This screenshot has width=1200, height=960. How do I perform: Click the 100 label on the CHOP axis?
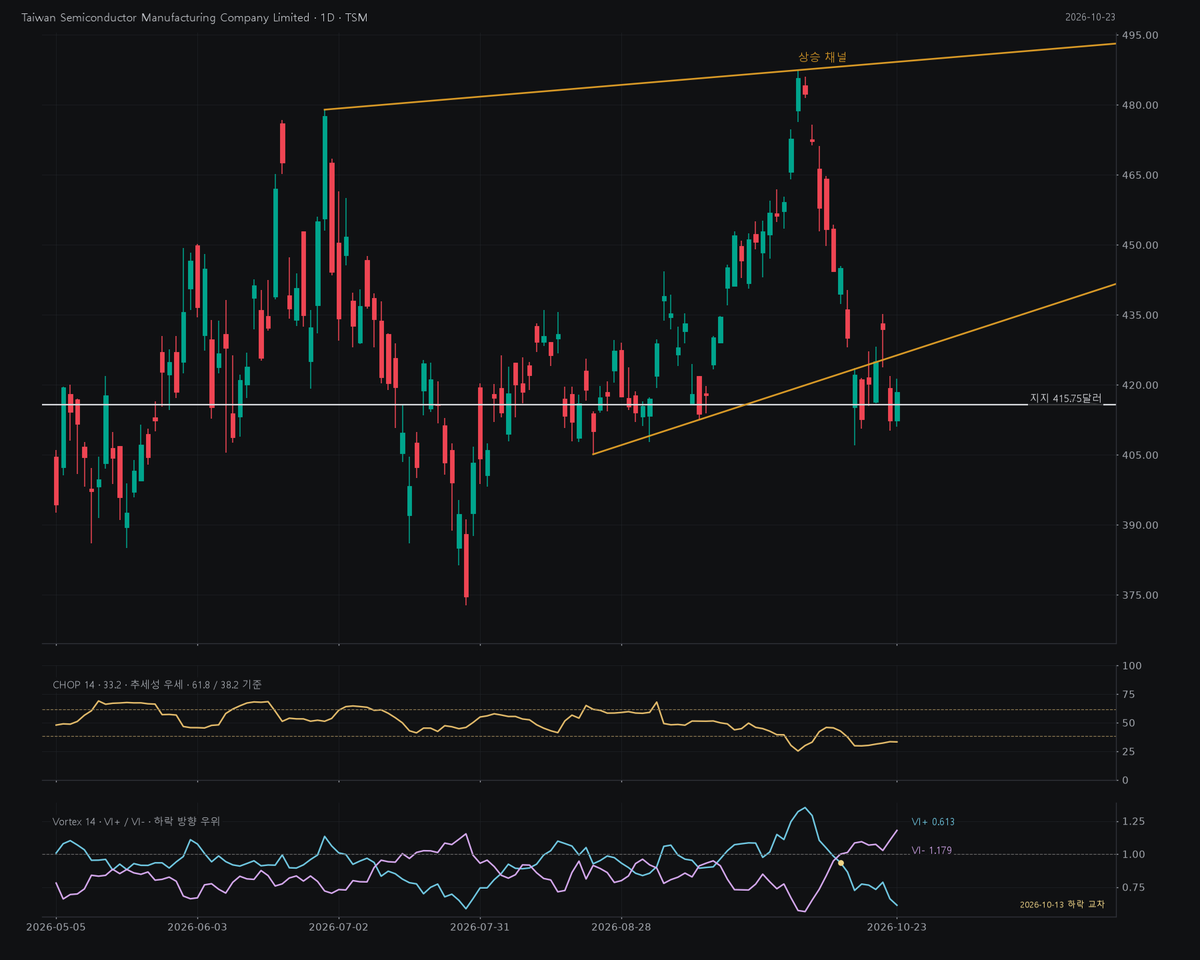[x=1133, y=666]
